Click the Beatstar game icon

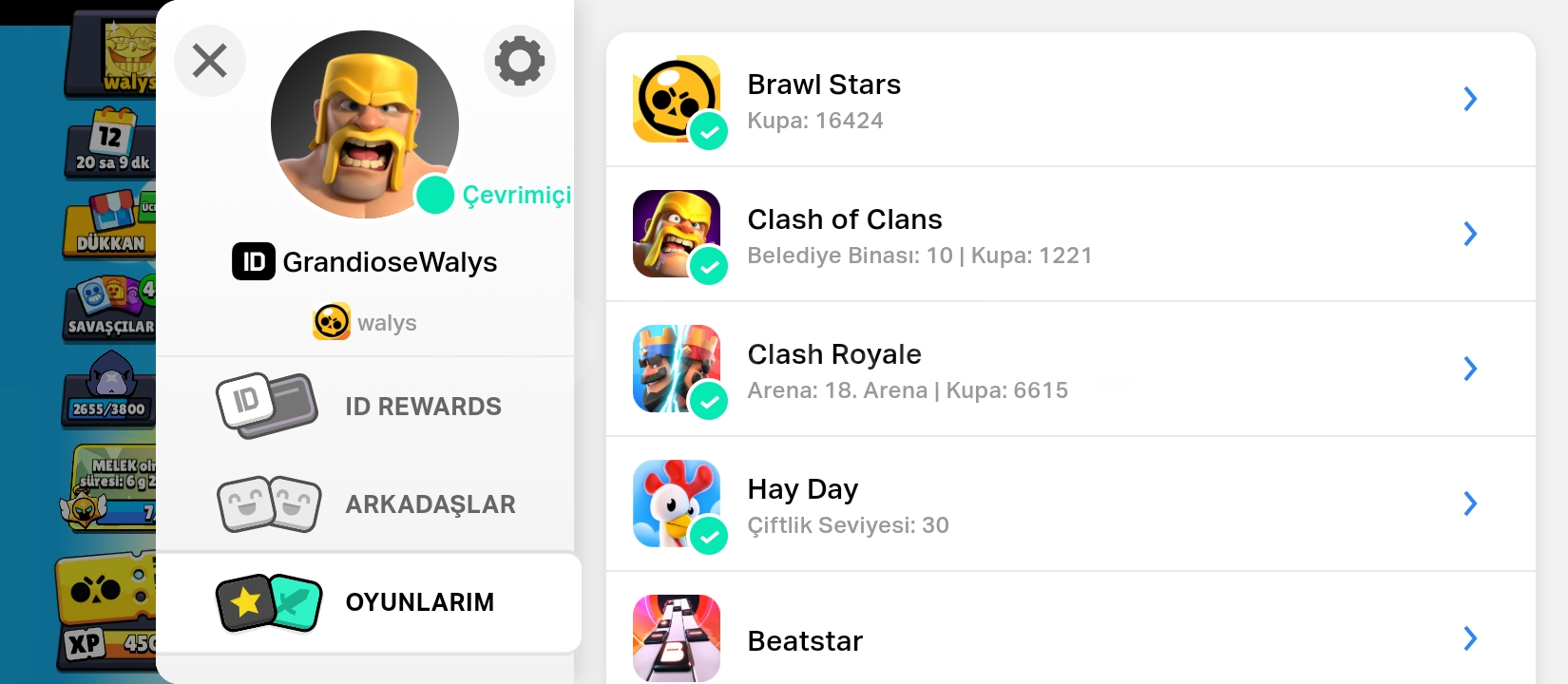click(x=677, y=638)
